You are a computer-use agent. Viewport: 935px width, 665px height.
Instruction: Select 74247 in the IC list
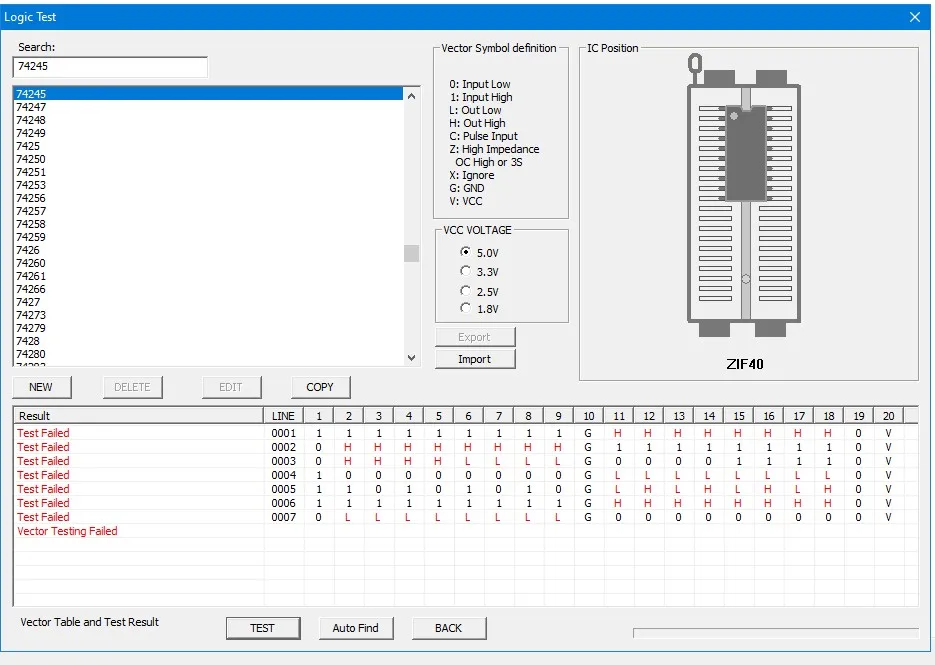pos(31,107)
